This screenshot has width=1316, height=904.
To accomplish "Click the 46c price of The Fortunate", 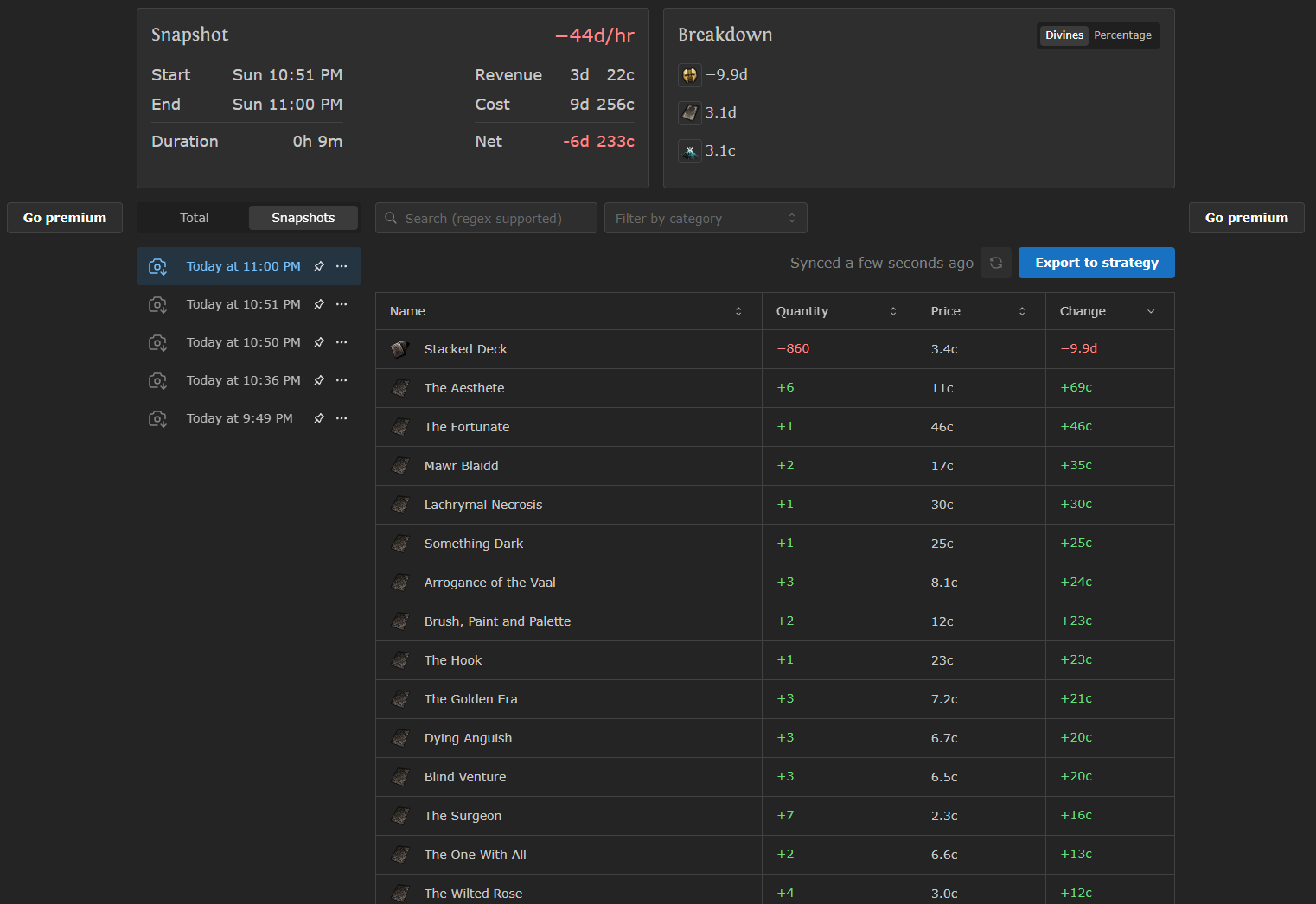I will (x=942, y=427).
